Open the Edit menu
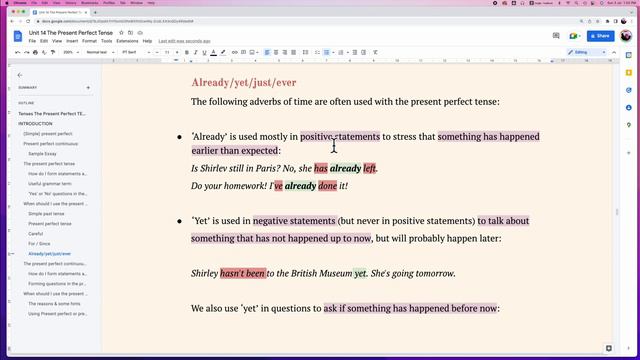This screenshot has height=360, width=640. [x=44, y=41]
